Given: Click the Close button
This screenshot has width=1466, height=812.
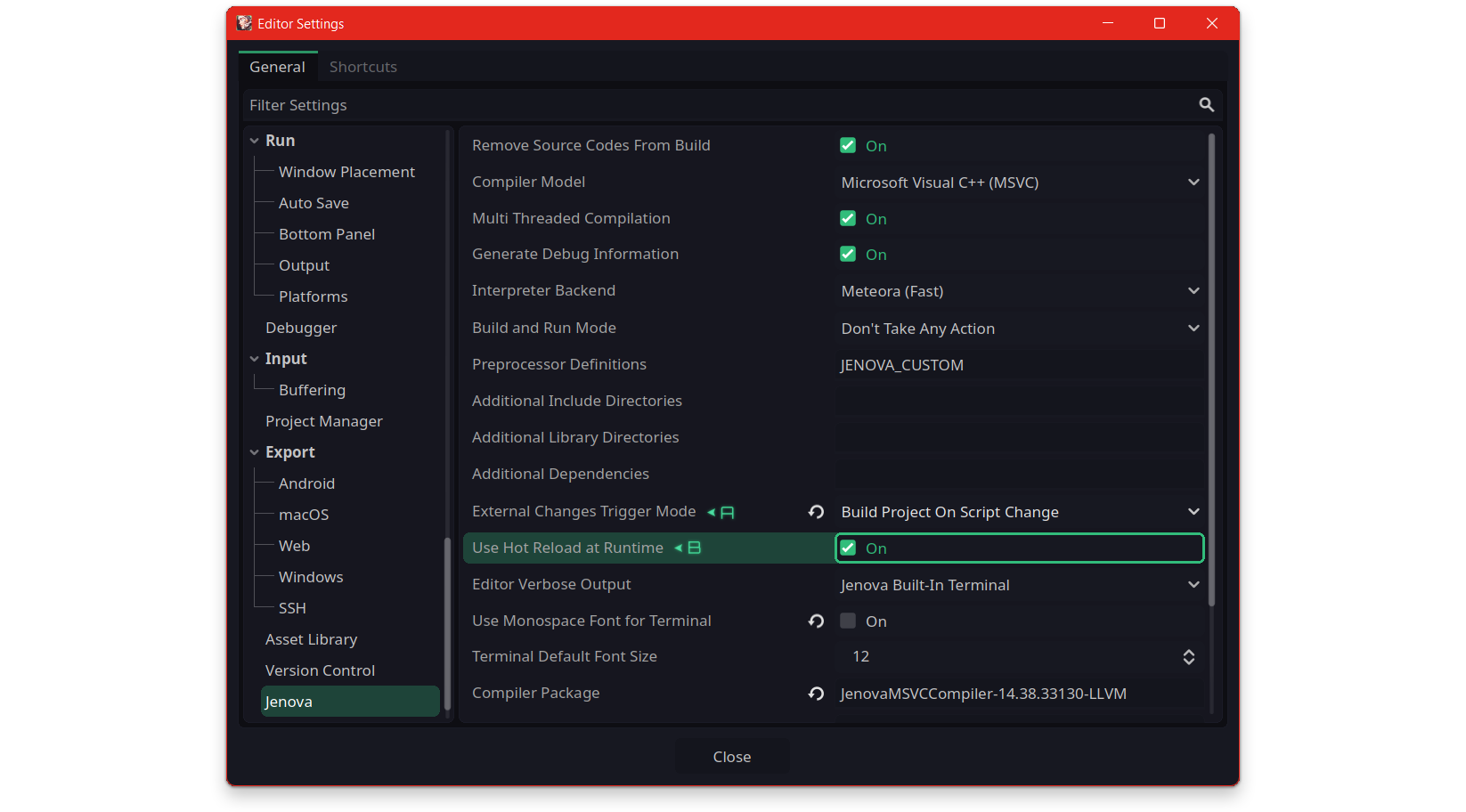Looking at the screenshot, I should [x=732, y=757].
